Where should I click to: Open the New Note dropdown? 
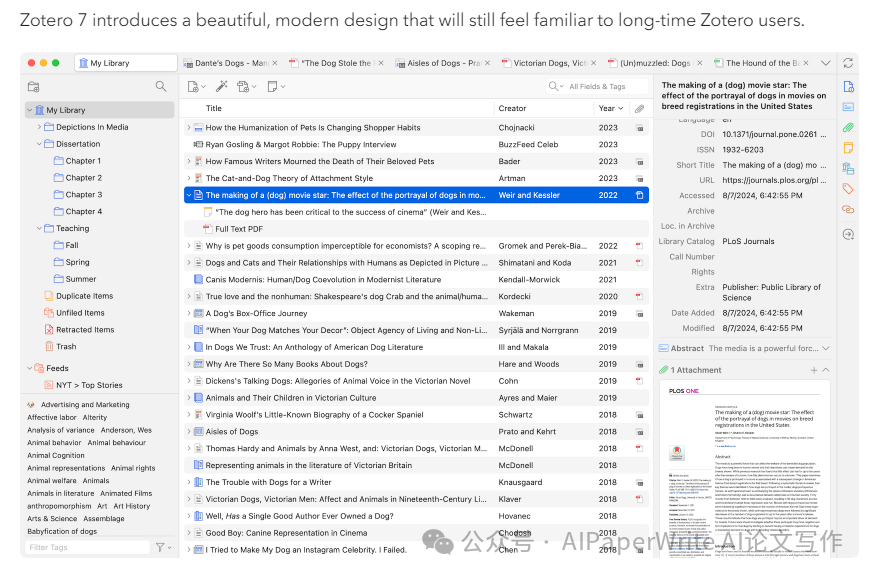point(276,87)
